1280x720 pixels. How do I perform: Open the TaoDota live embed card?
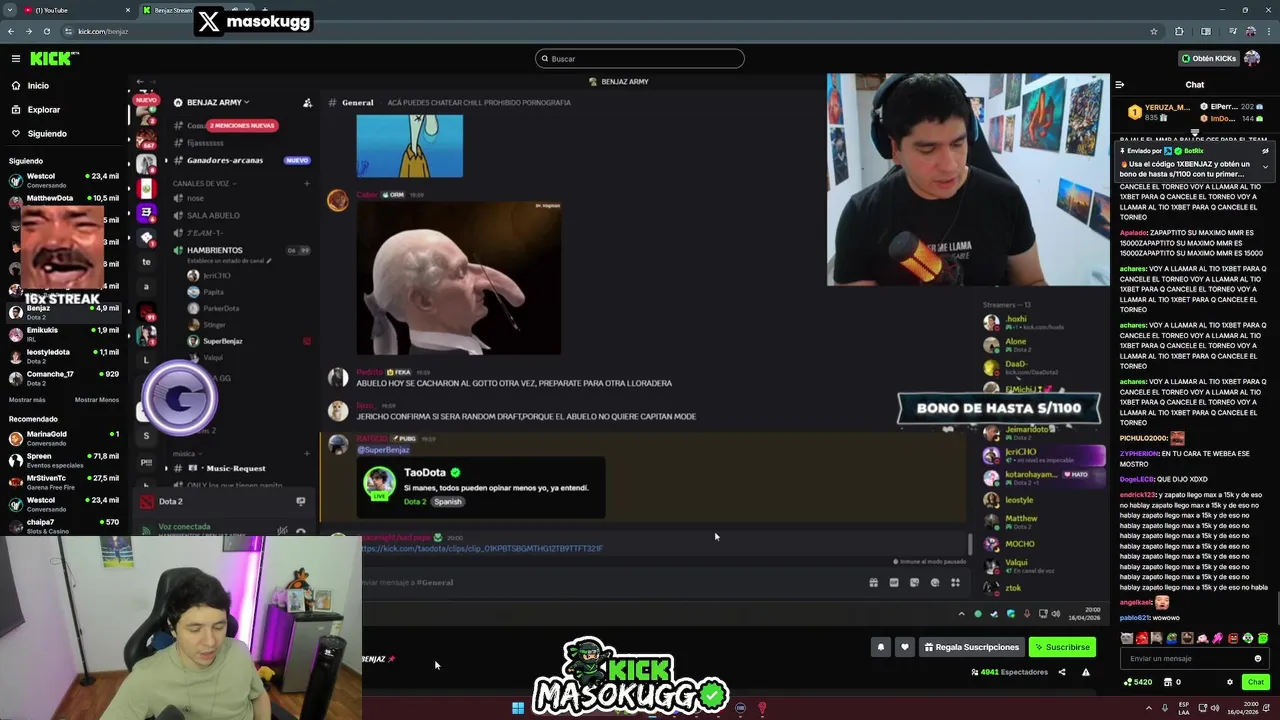pyautogui.click(x=481, y=487)
